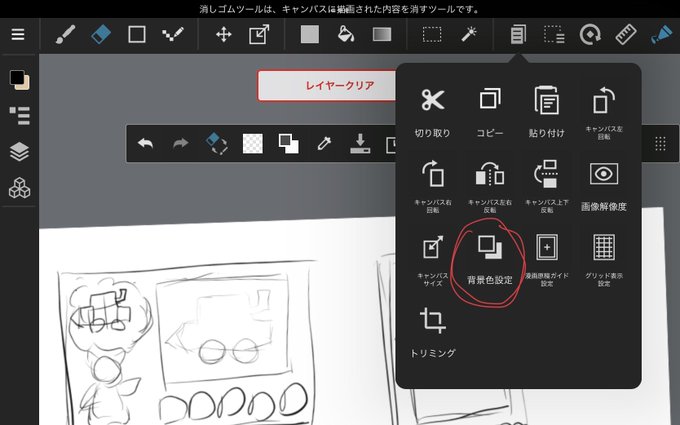Select the Brush tool

(65, 34)
